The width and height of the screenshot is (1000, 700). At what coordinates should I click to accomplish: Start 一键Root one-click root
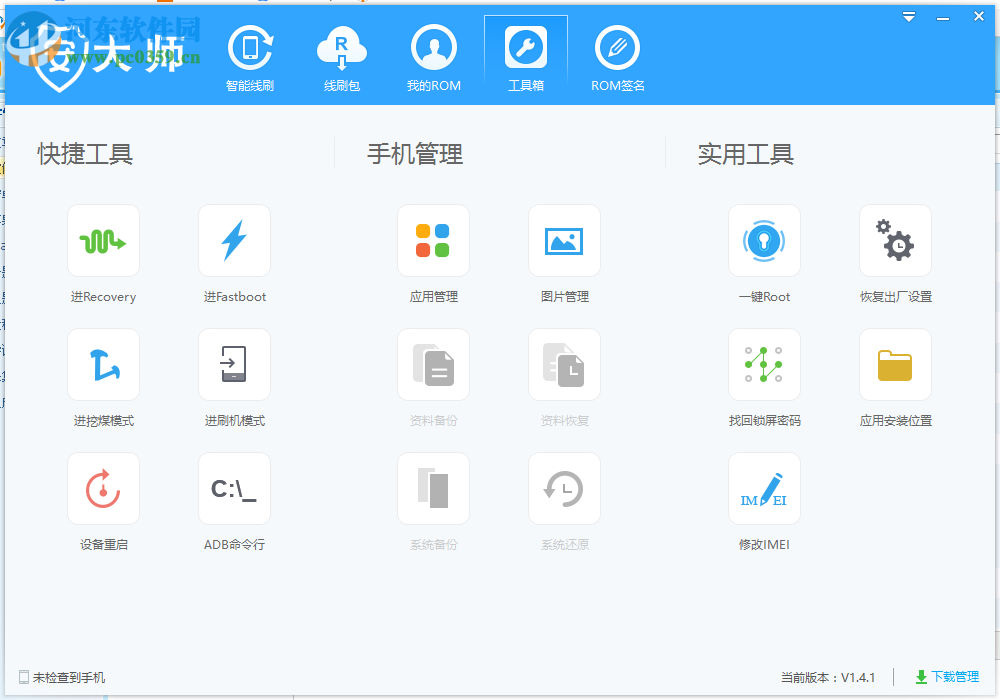coord(764,240)
